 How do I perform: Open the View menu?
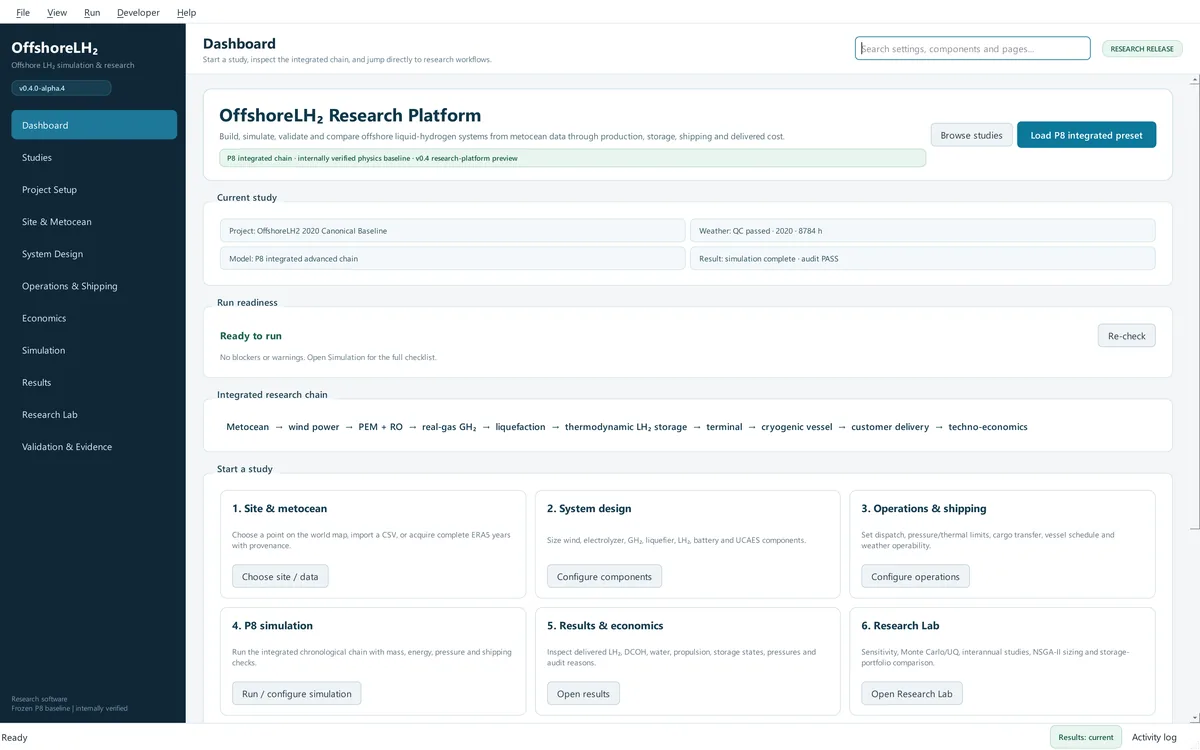57,12
